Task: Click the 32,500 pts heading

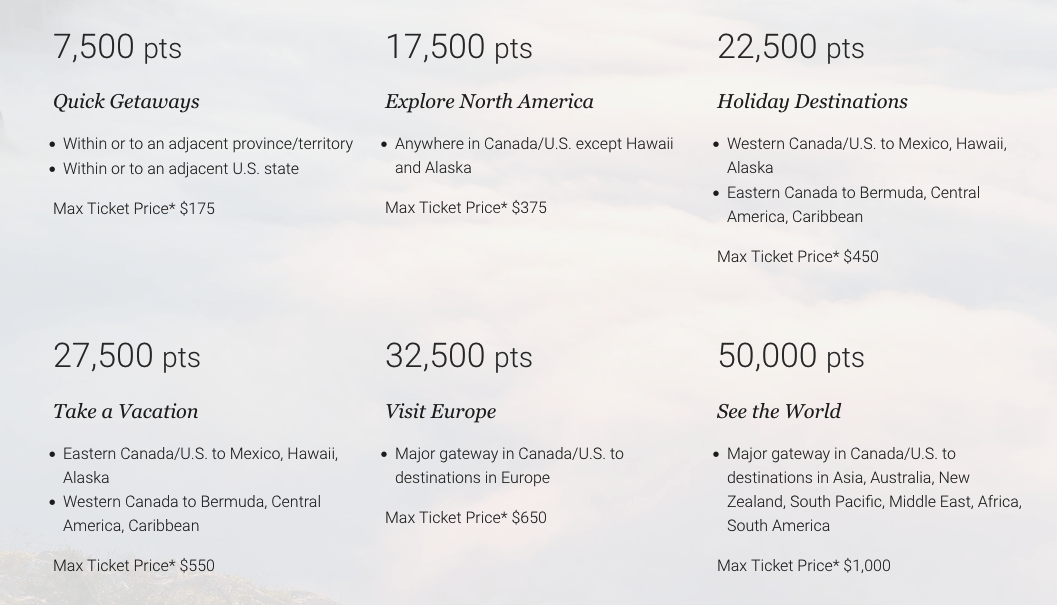Action: [458, 356]
